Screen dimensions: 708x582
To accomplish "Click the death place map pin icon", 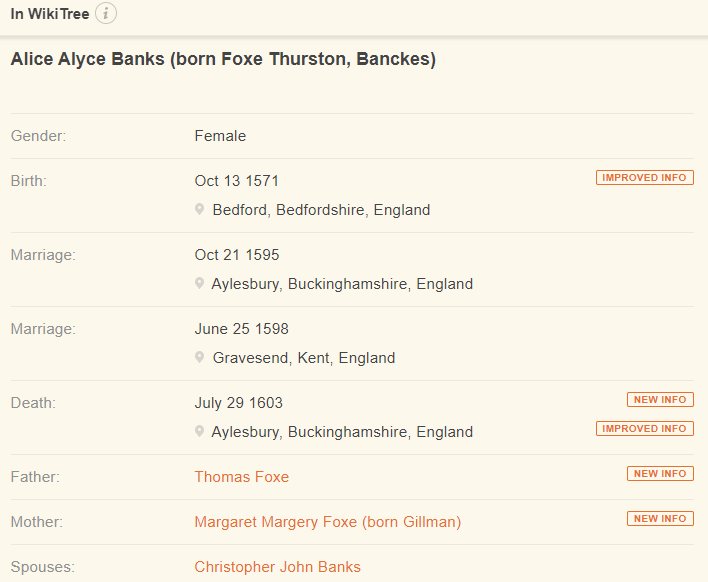I will click(x=199, y=431).
